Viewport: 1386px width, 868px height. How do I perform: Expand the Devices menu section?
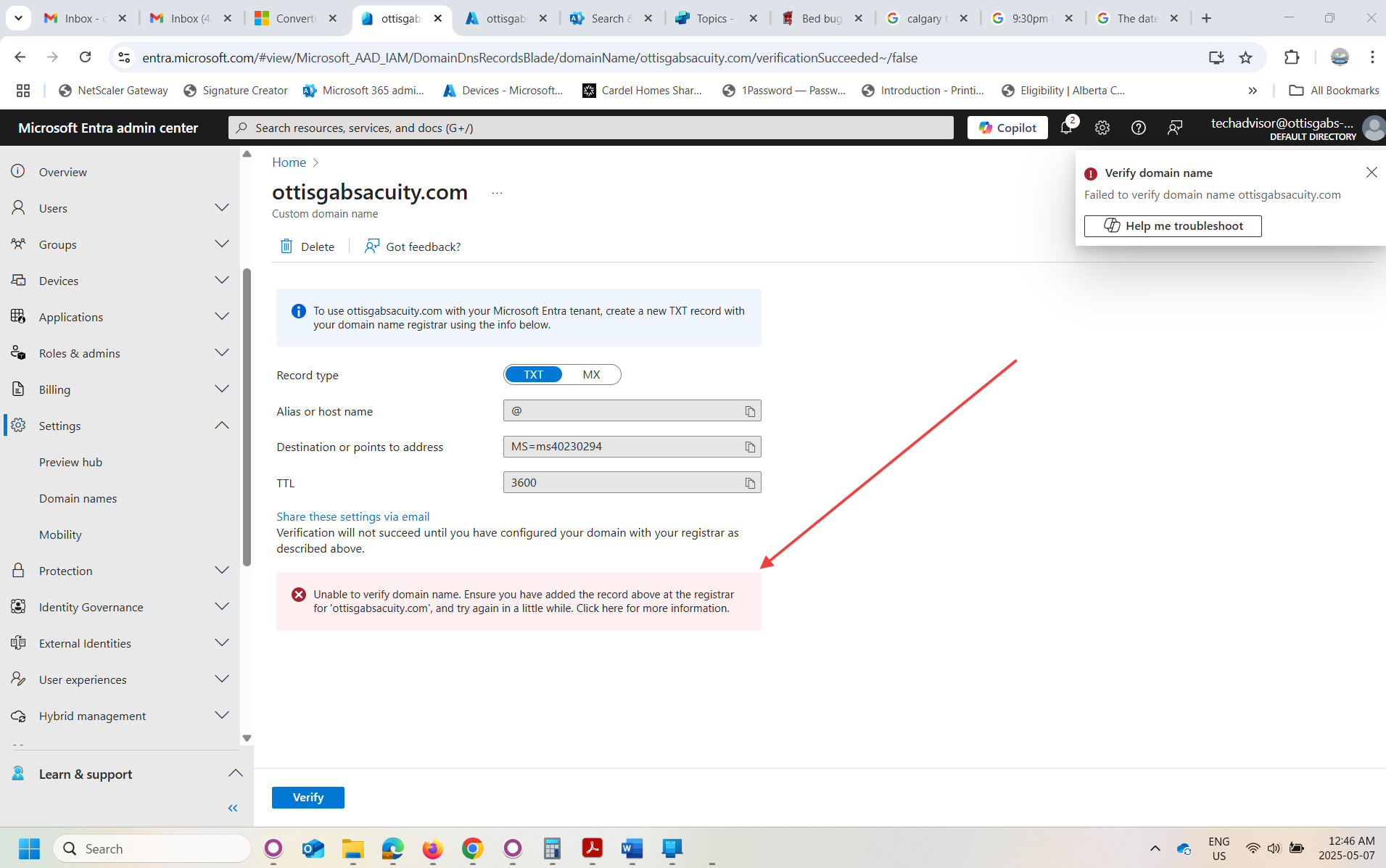pyautogui.click(x=222, y=281)
